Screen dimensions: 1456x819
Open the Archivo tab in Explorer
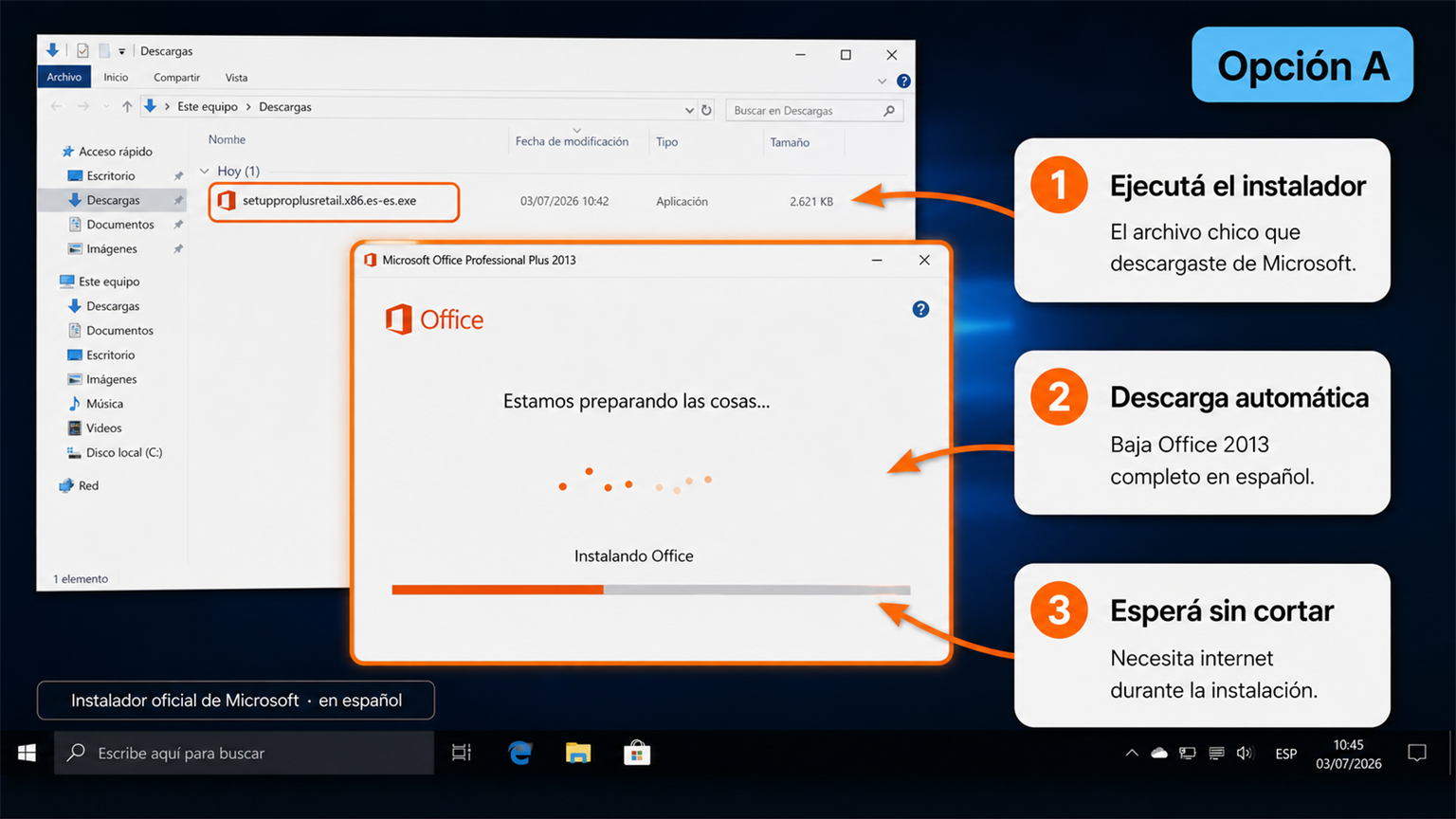(64, 77)
